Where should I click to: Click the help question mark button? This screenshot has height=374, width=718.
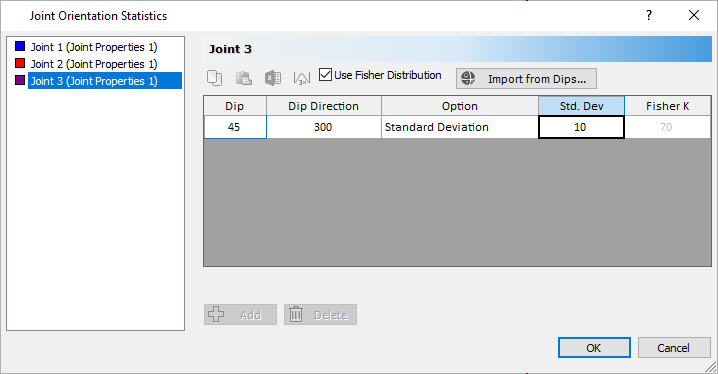pyautogui.click(x=649, y=15)
